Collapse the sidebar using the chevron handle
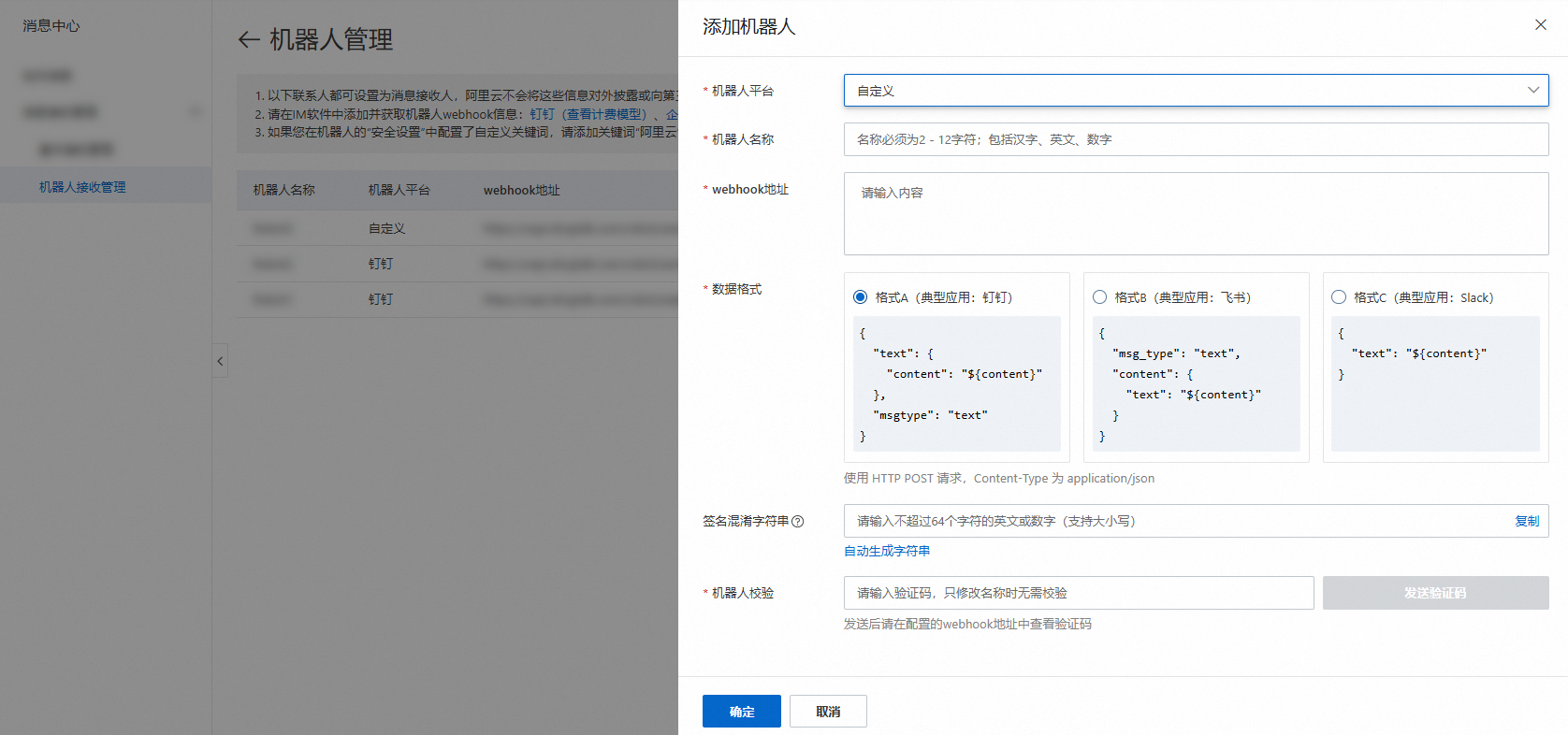The height and width of the screenshot is (735, 1568). point(220,361)
